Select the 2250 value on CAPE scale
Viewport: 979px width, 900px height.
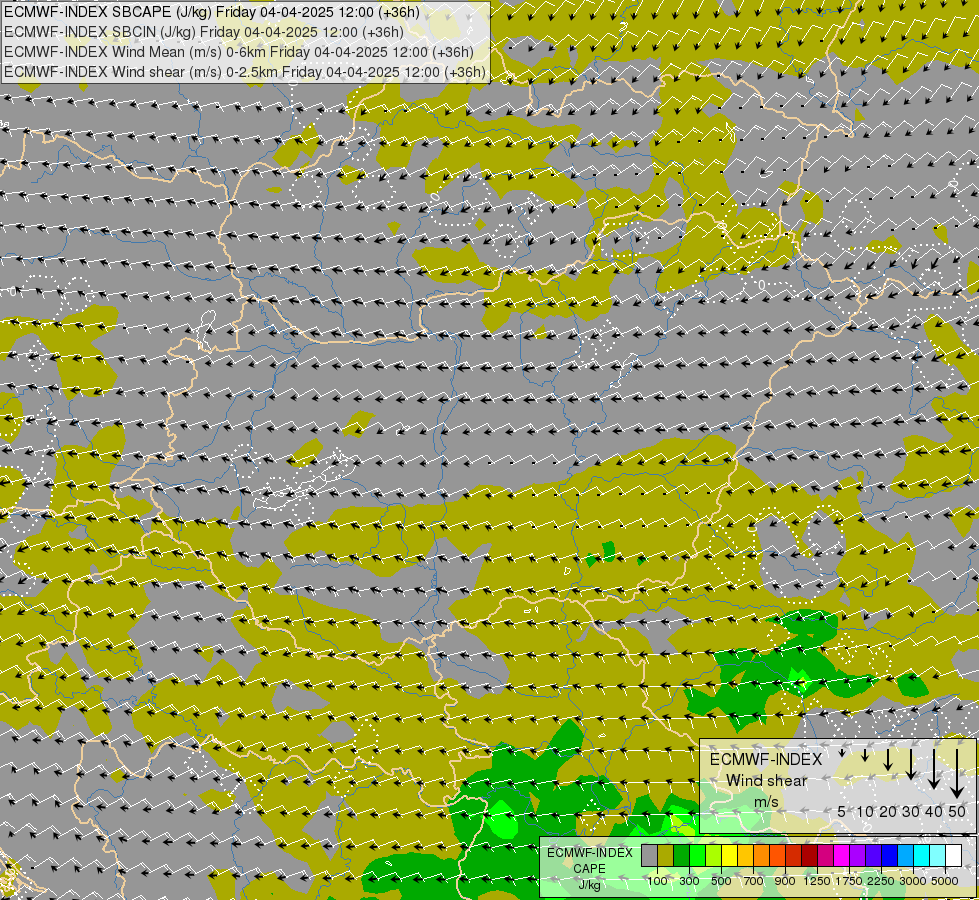click(881, 881)
